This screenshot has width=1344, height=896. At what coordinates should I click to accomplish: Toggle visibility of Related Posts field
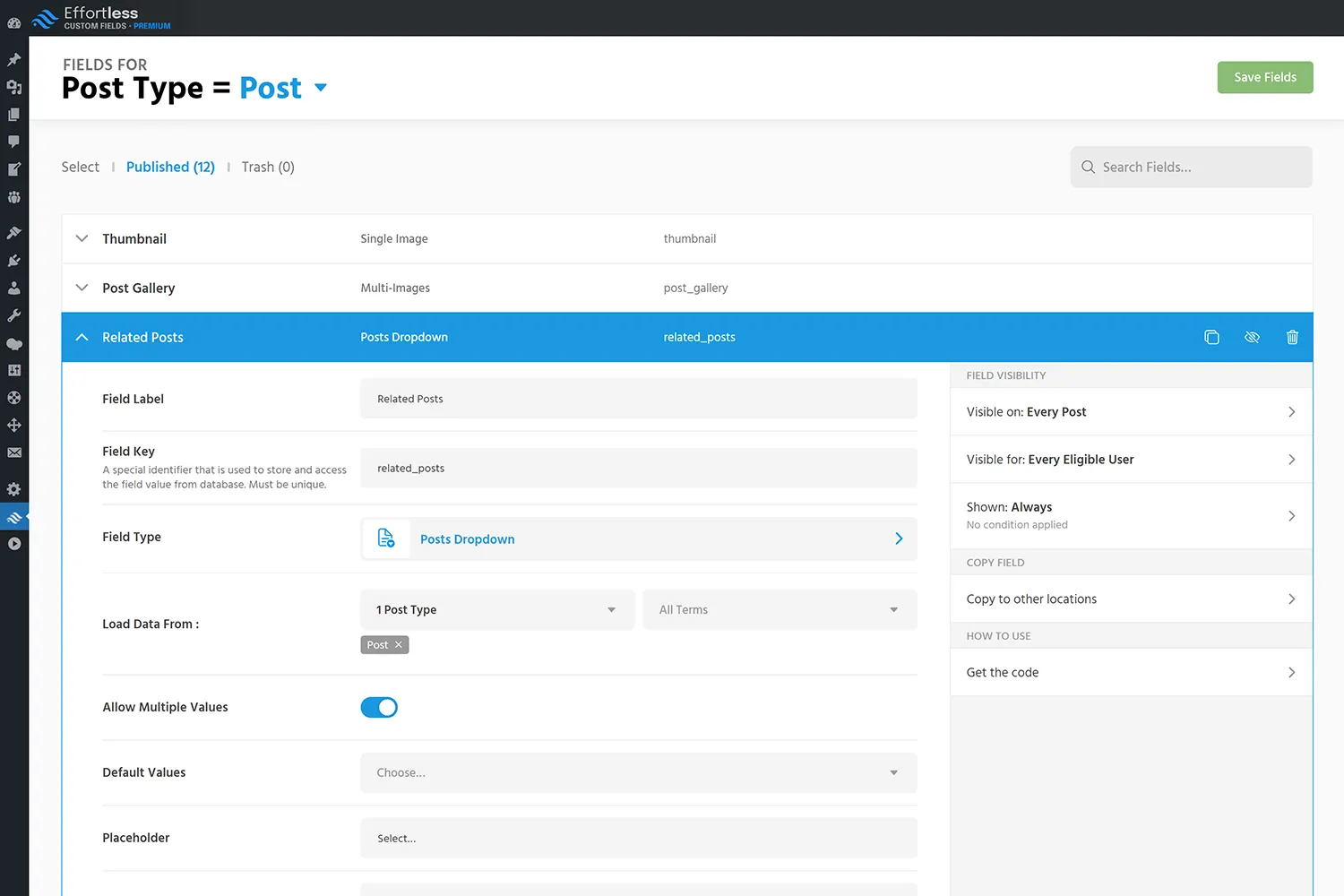(1252, 338)
